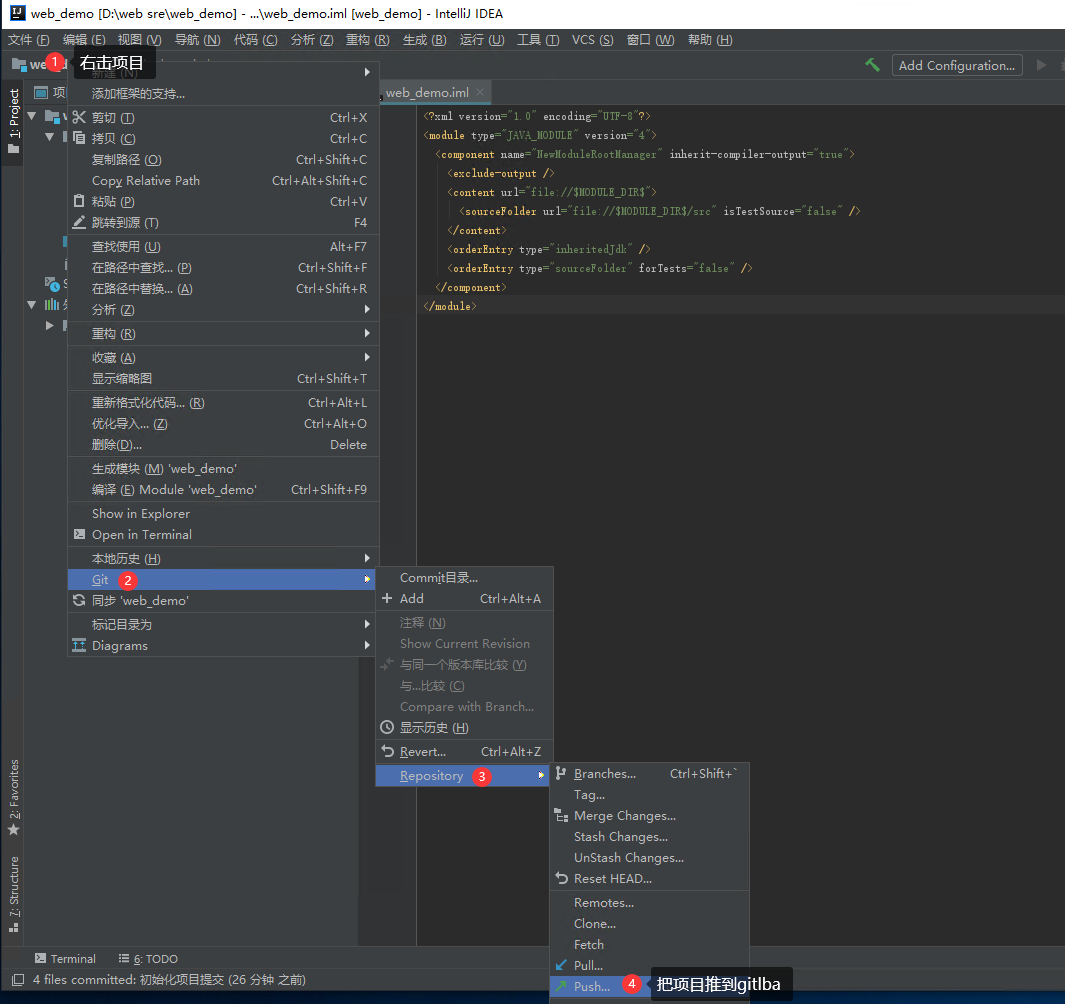
Task: Click the pencil icon next to 跳转到源
Action: (x=79, y=222)
